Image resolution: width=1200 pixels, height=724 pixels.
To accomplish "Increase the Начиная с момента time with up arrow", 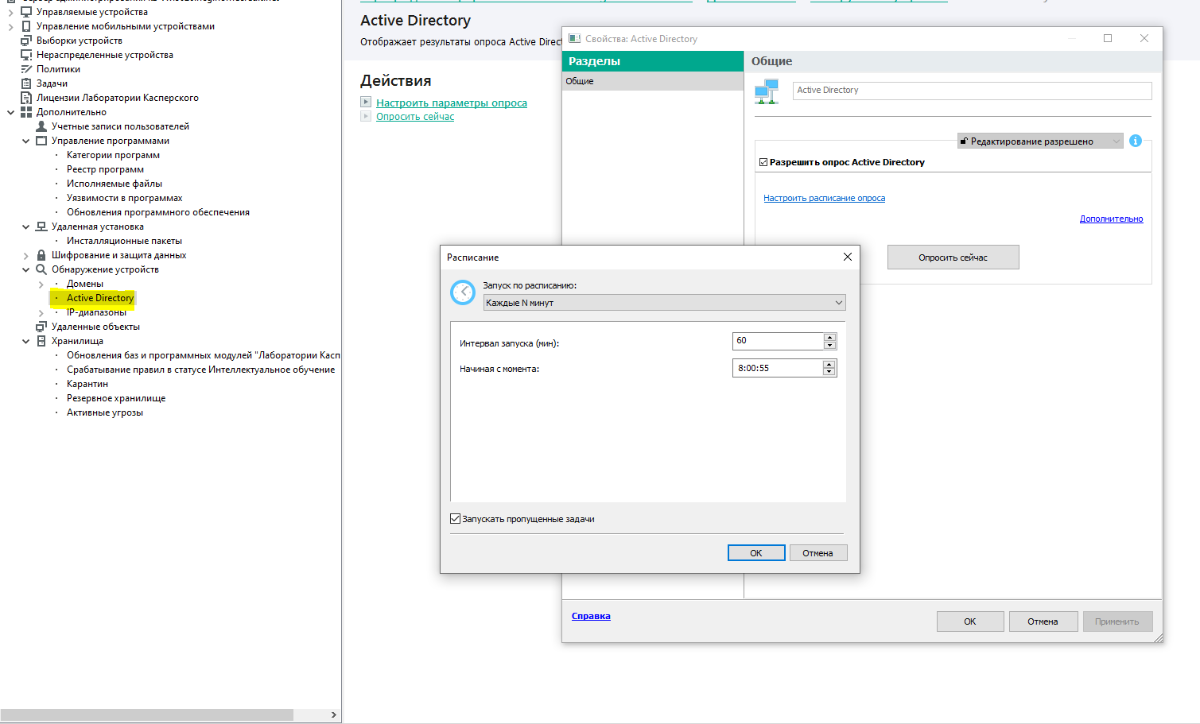I will (830, 364).
